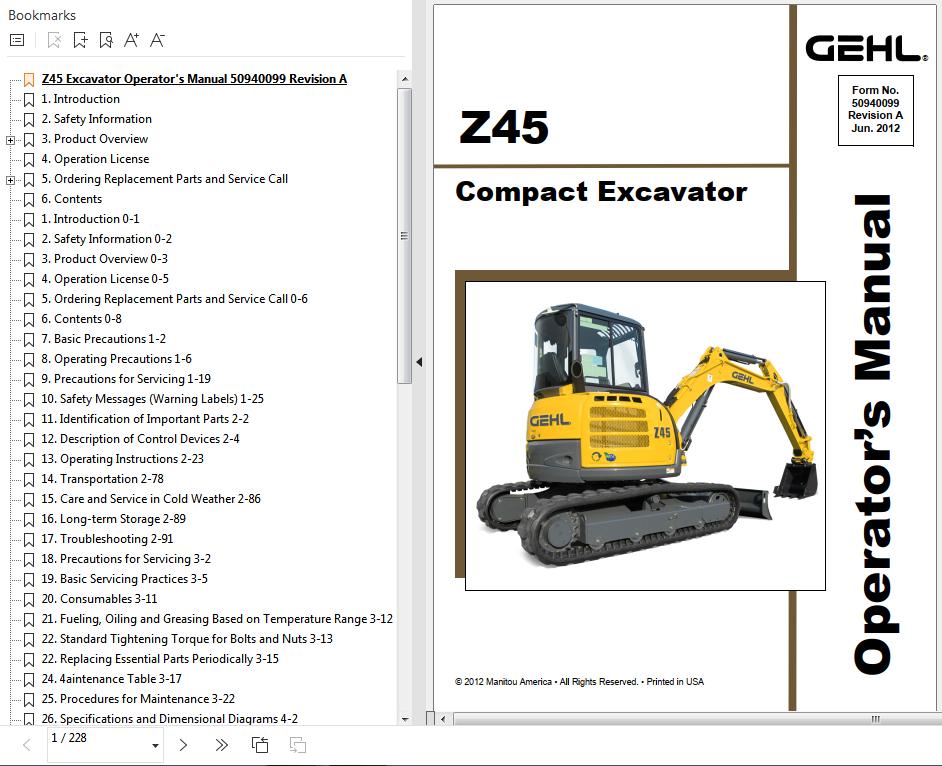Viewport: 942px width, 766px height.
Task: Go to 9. Precautions for Servicing 1-19
Action: (x=126, y=379)
